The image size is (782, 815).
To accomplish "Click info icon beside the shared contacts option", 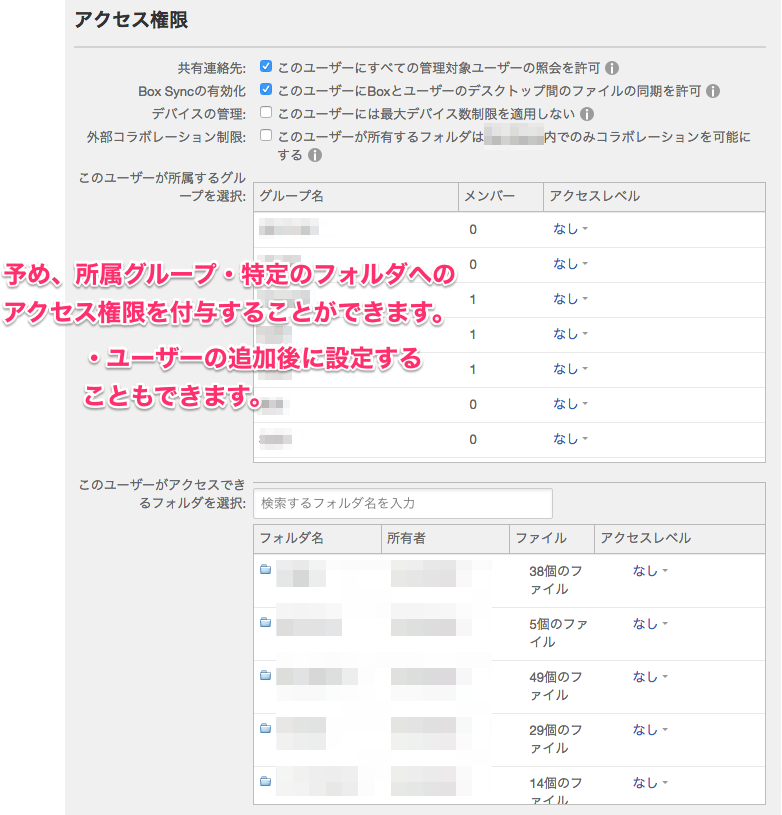I will click(x=612, y=68).
